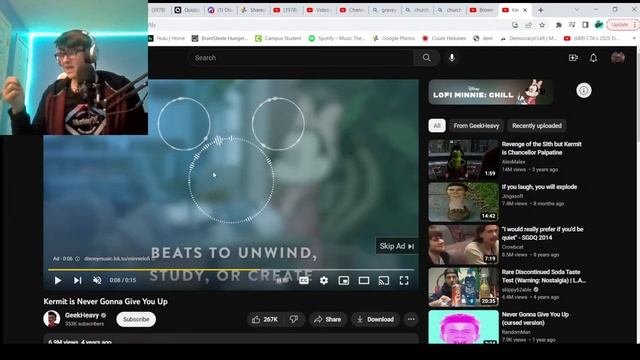Open the more actions ellipsis menu
Screen dimensions: 640x360
pos(411,320)
